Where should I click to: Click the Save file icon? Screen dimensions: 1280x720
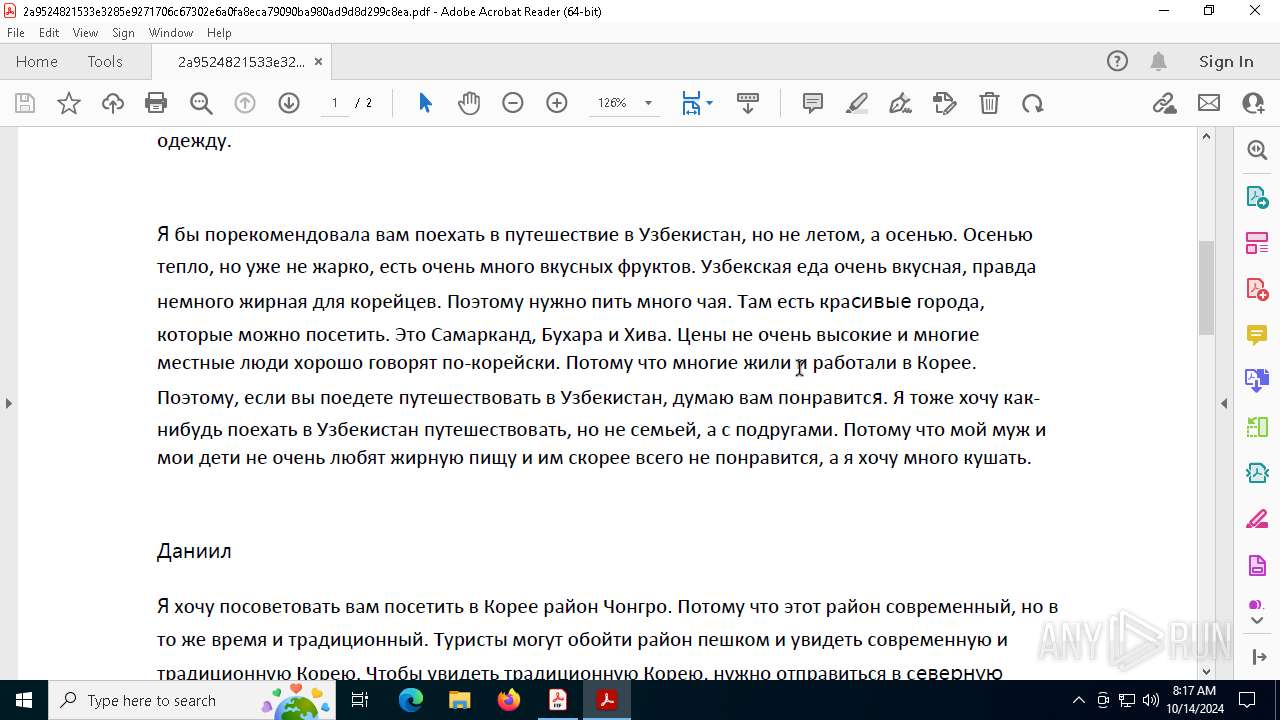[25, 103]
